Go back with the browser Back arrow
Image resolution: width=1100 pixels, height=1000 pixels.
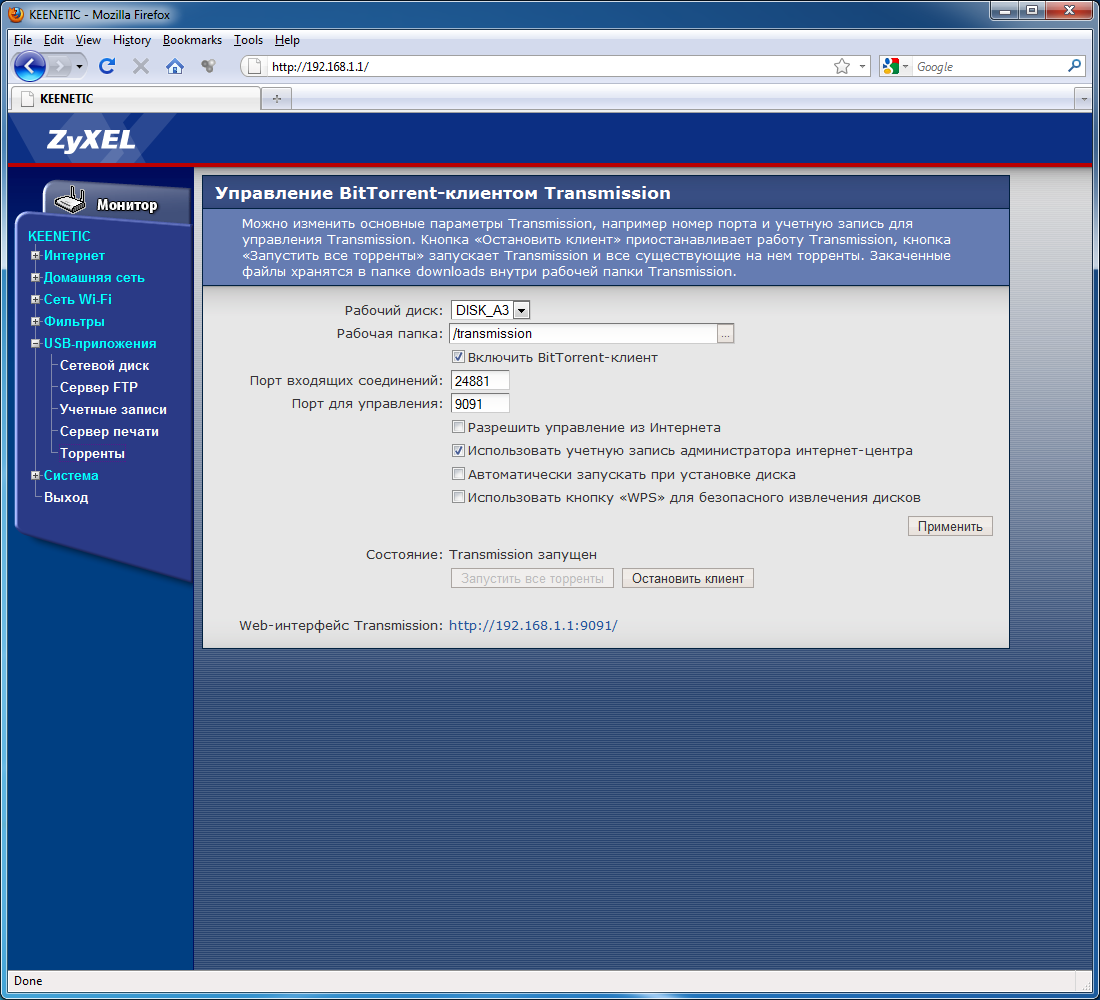point(29,67)
